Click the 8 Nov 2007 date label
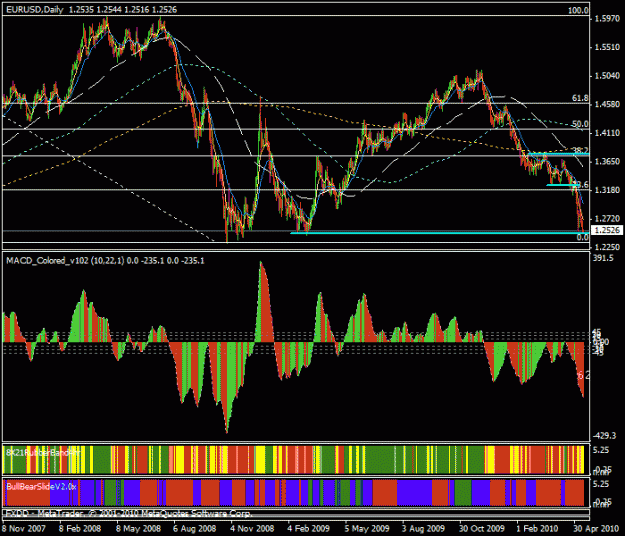The height and width of the screenshot is (536, 625). [x=24, y=529]
